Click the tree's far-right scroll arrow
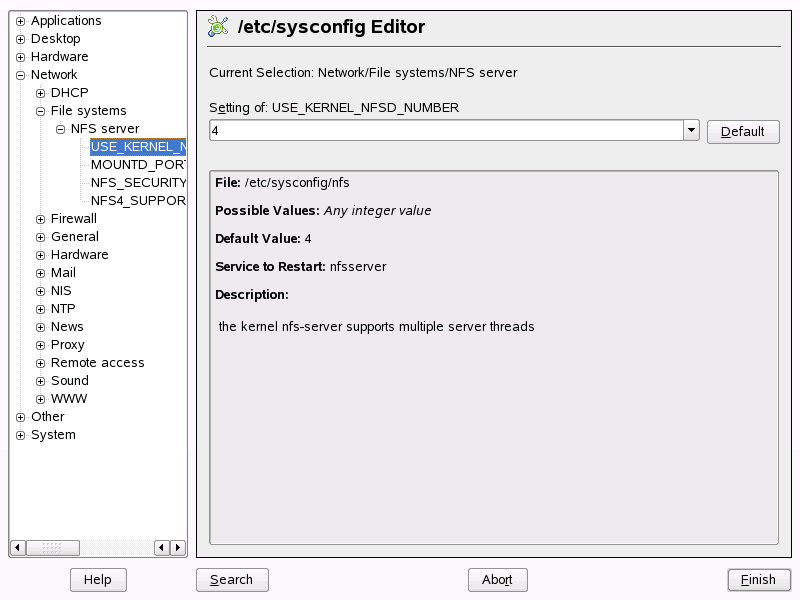 [x=178, y=548]
